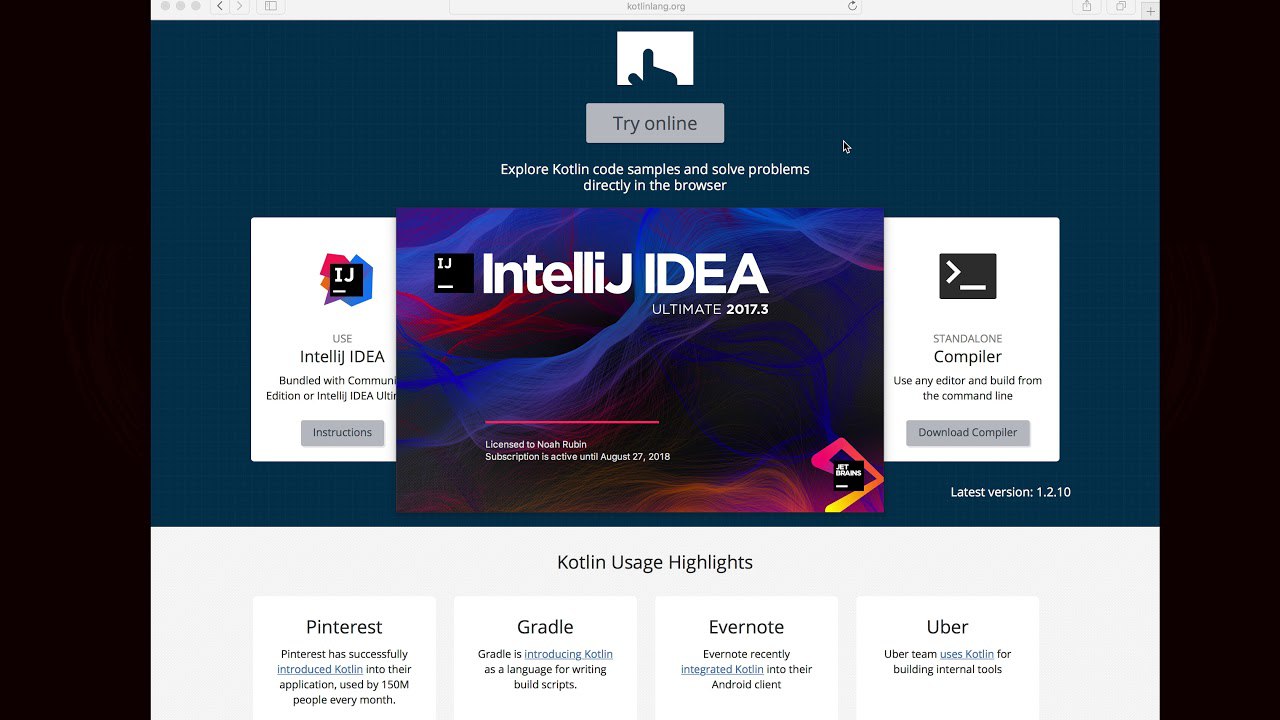
Task: Click the Download Compiler button
Action: 968,432
